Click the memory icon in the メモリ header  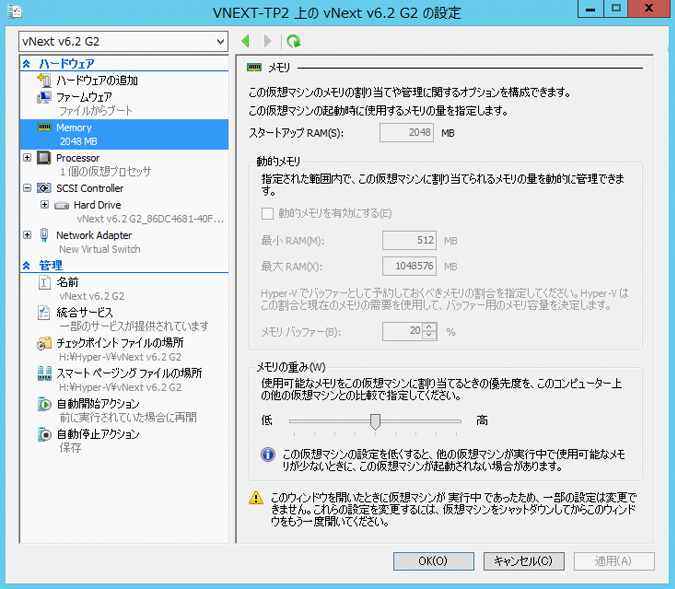(254, 67)
